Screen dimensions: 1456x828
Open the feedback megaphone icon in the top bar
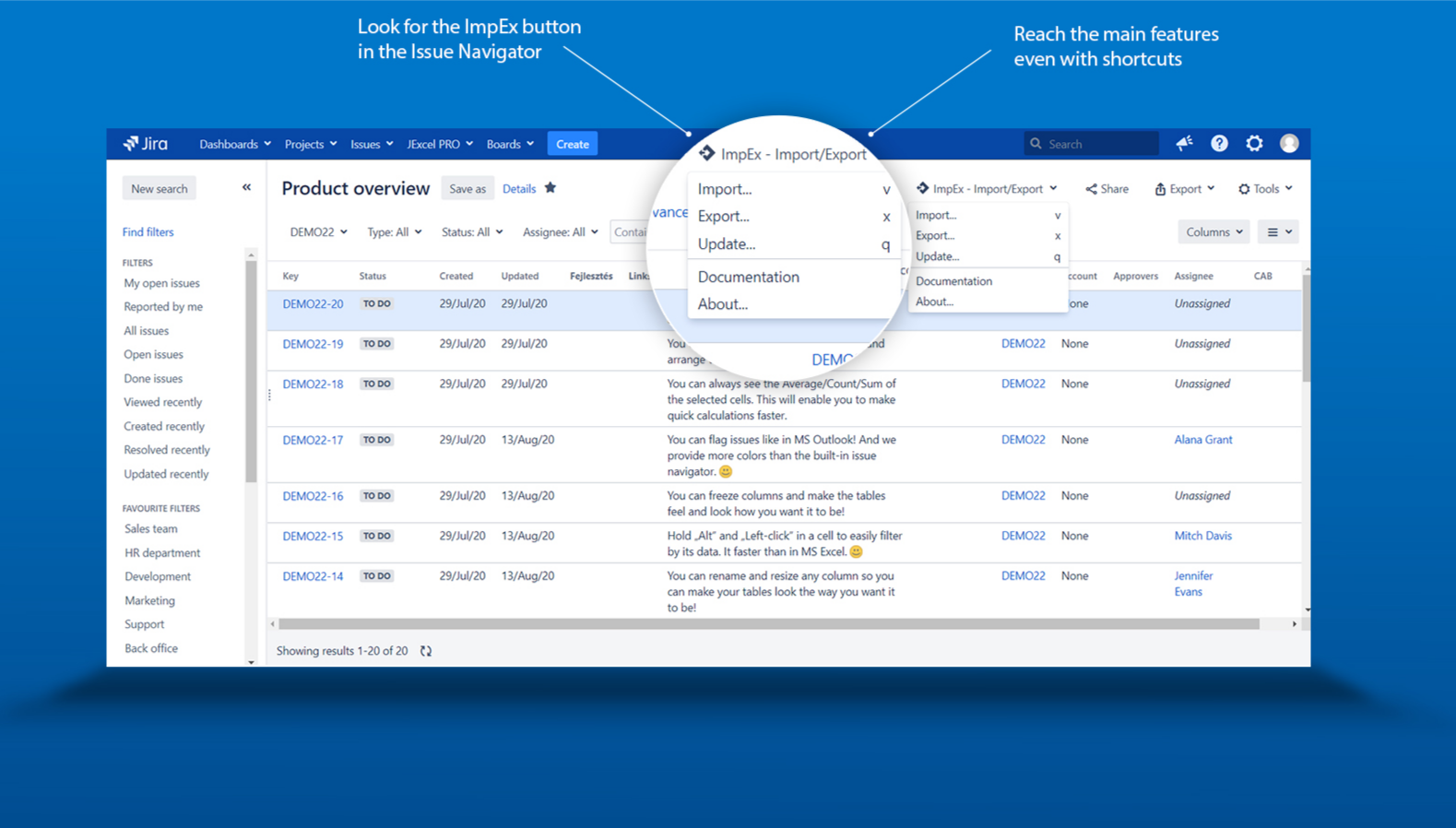1184,143
